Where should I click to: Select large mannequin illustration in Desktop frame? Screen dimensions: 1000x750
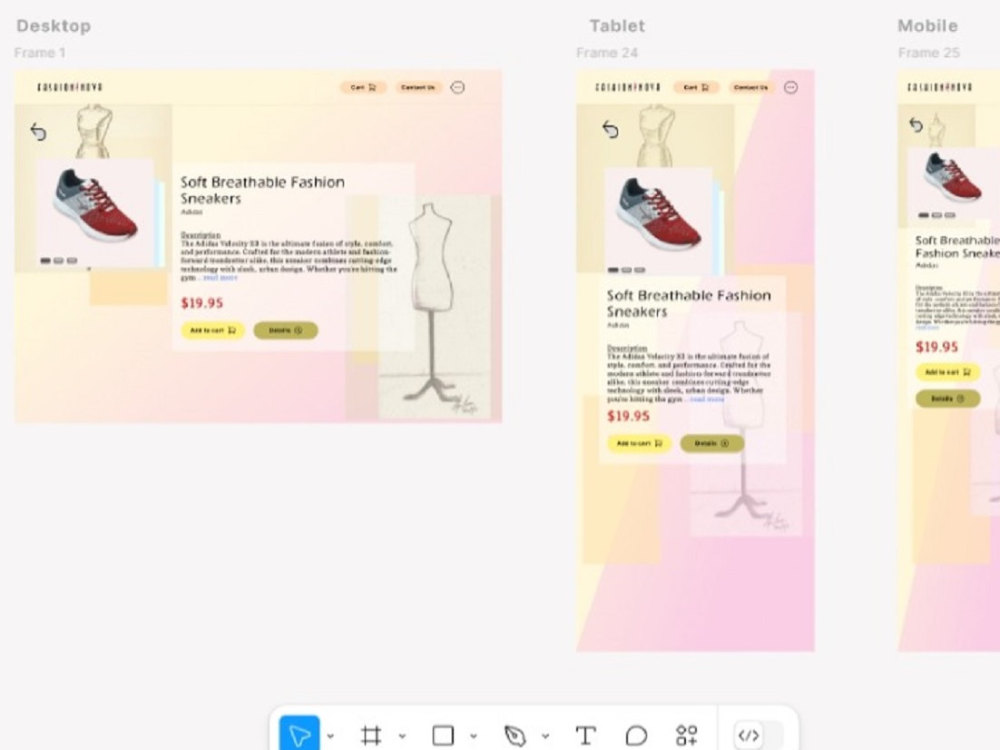click(x=435, y=307)
